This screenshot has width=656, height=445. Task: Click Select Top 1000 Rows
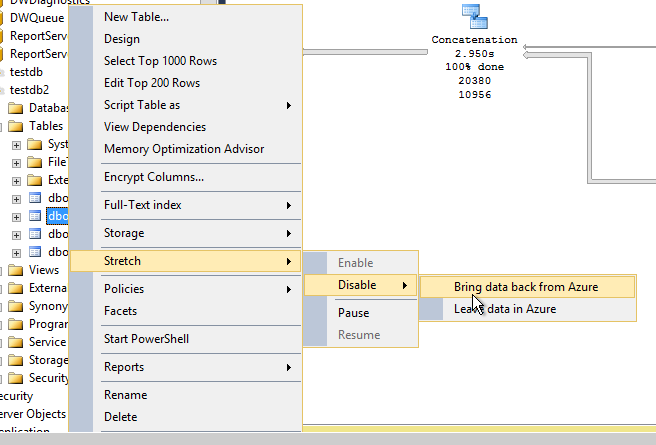(x=160, y=61)
